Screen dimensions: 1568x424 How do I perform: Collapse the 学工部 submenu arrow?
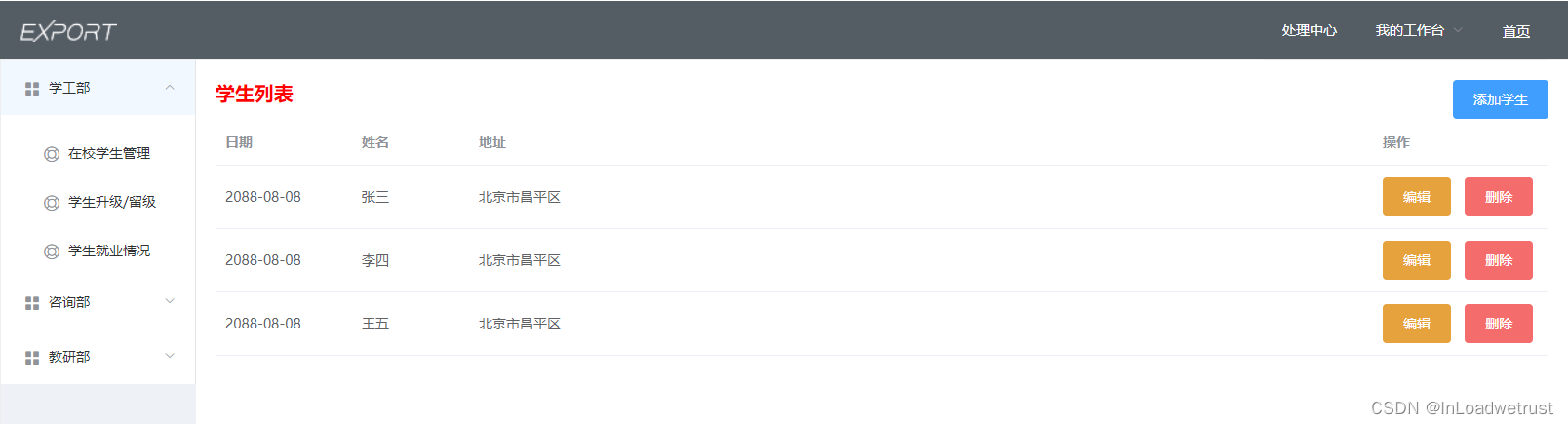click(170, 88)
